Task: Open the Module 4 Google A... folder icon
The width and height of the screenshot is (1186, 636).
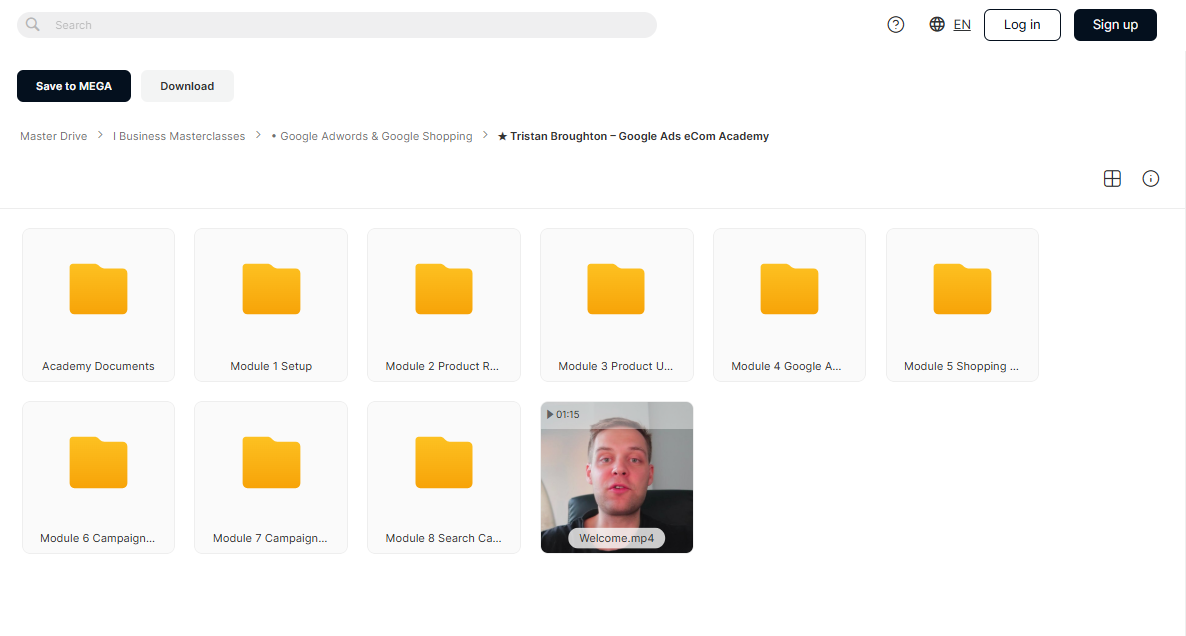Action: click(x=789, y=289)
